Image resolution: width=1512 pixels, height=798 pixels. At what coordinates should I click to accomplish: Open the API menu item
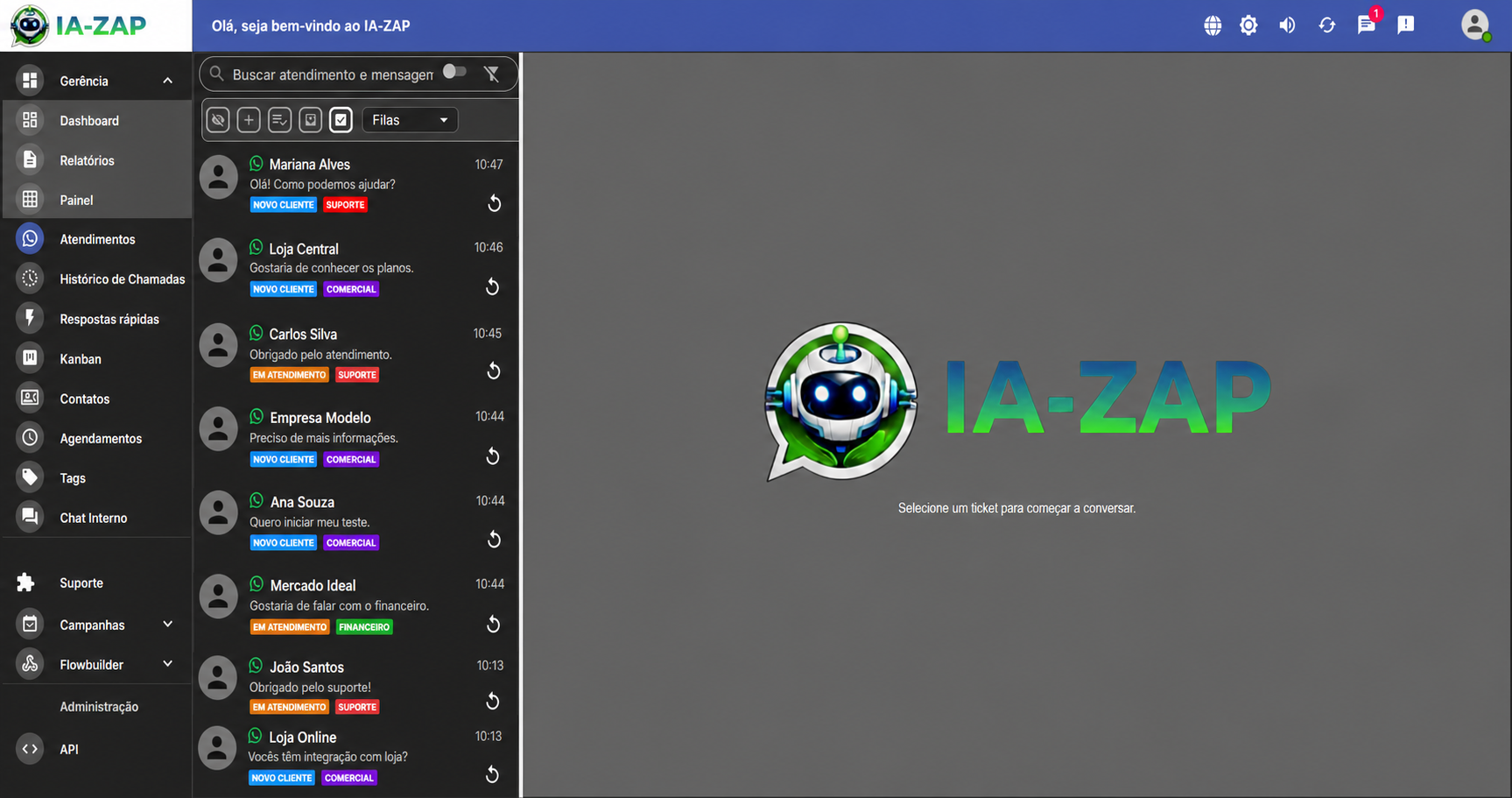point(97,749)
